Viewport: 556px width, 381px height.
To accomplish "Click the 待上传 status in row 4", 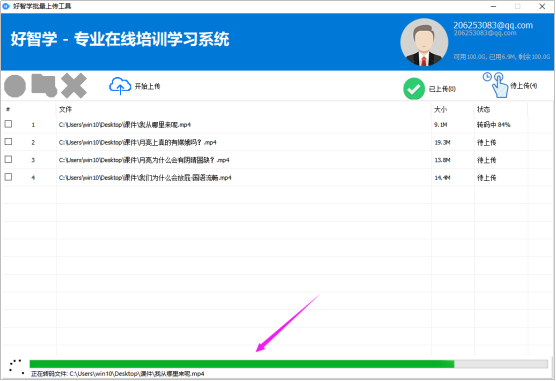I will [486, 178].
